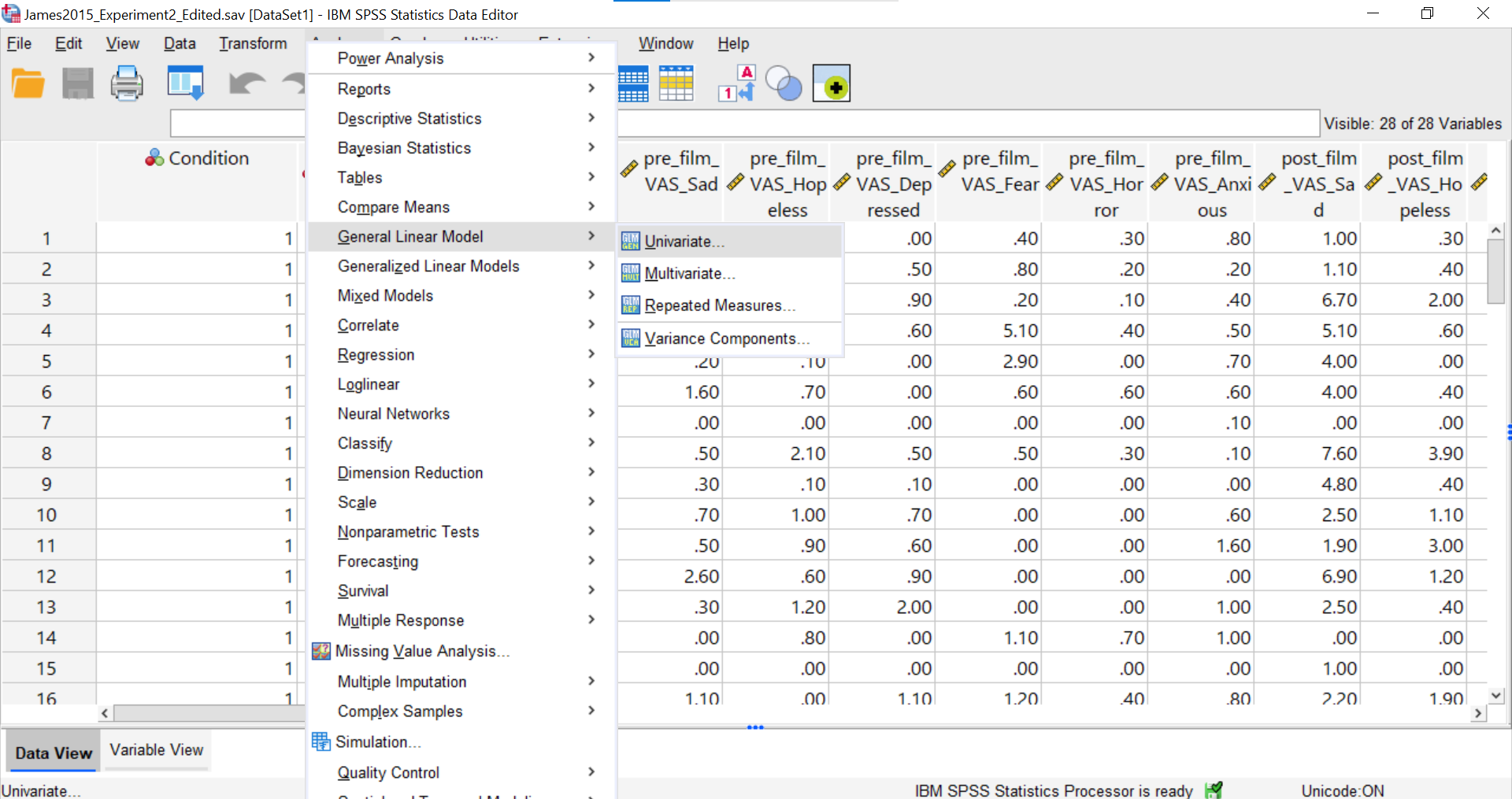
Task: Click the Univariate GLM icon in submenu
Action: [631, 242]
